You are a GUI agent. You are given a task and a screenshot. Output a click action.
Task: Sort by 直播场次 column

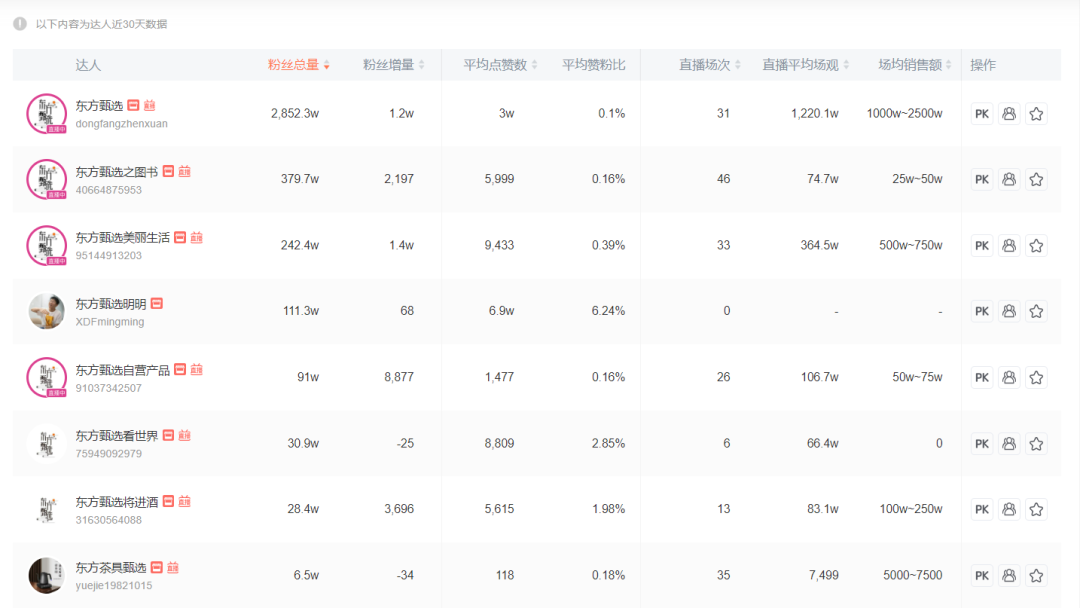tap(710, 65)
